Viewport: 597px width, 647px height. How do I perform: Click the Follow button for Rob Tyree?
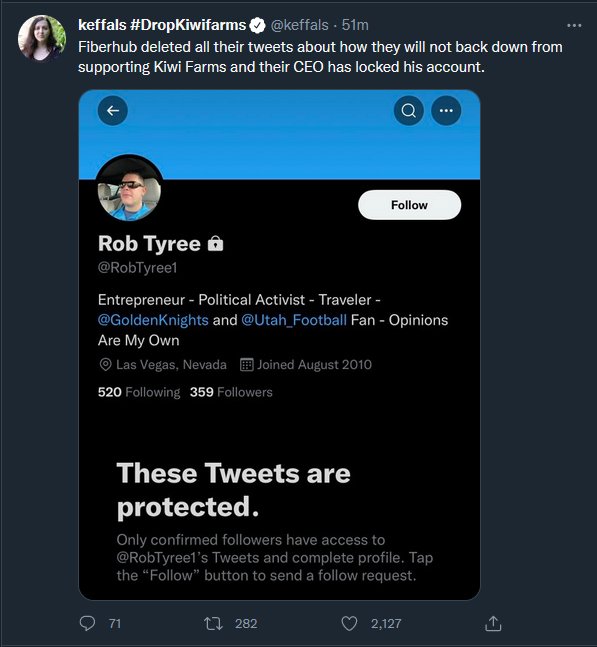409,205
